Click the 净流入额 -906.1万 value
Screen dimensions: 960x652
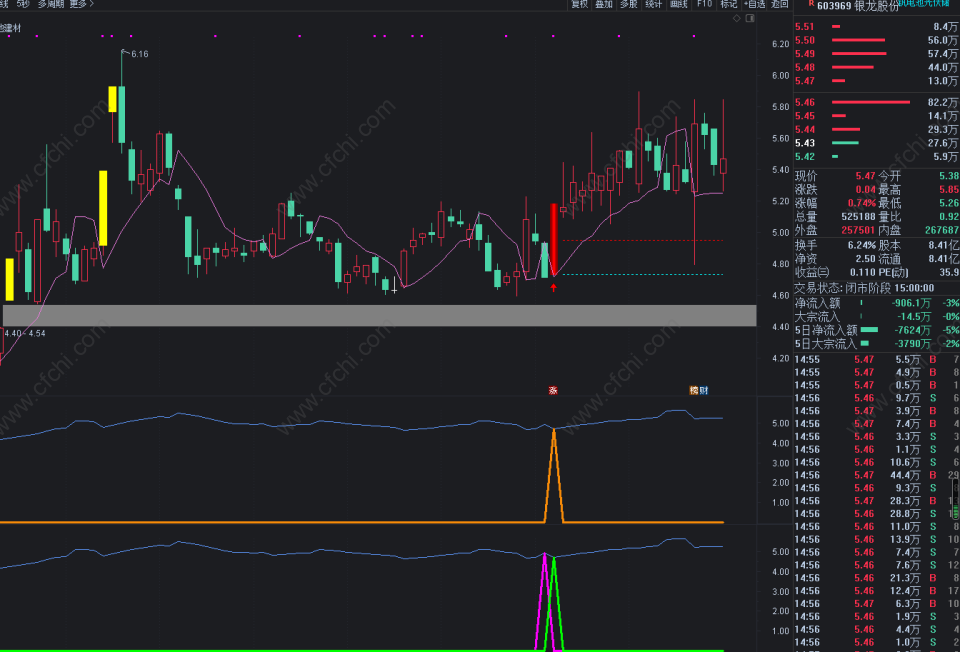913,303
